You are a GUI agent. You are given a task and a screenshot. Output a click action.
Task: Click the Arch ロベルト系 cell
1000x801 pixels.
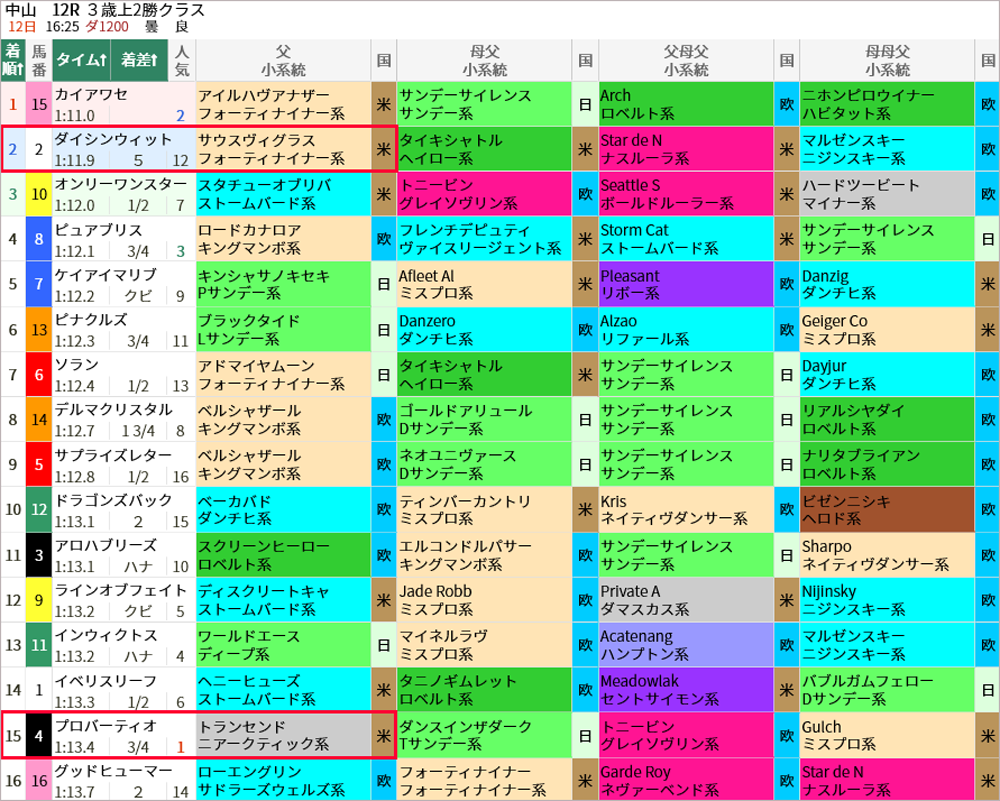(x=686, y=104)
